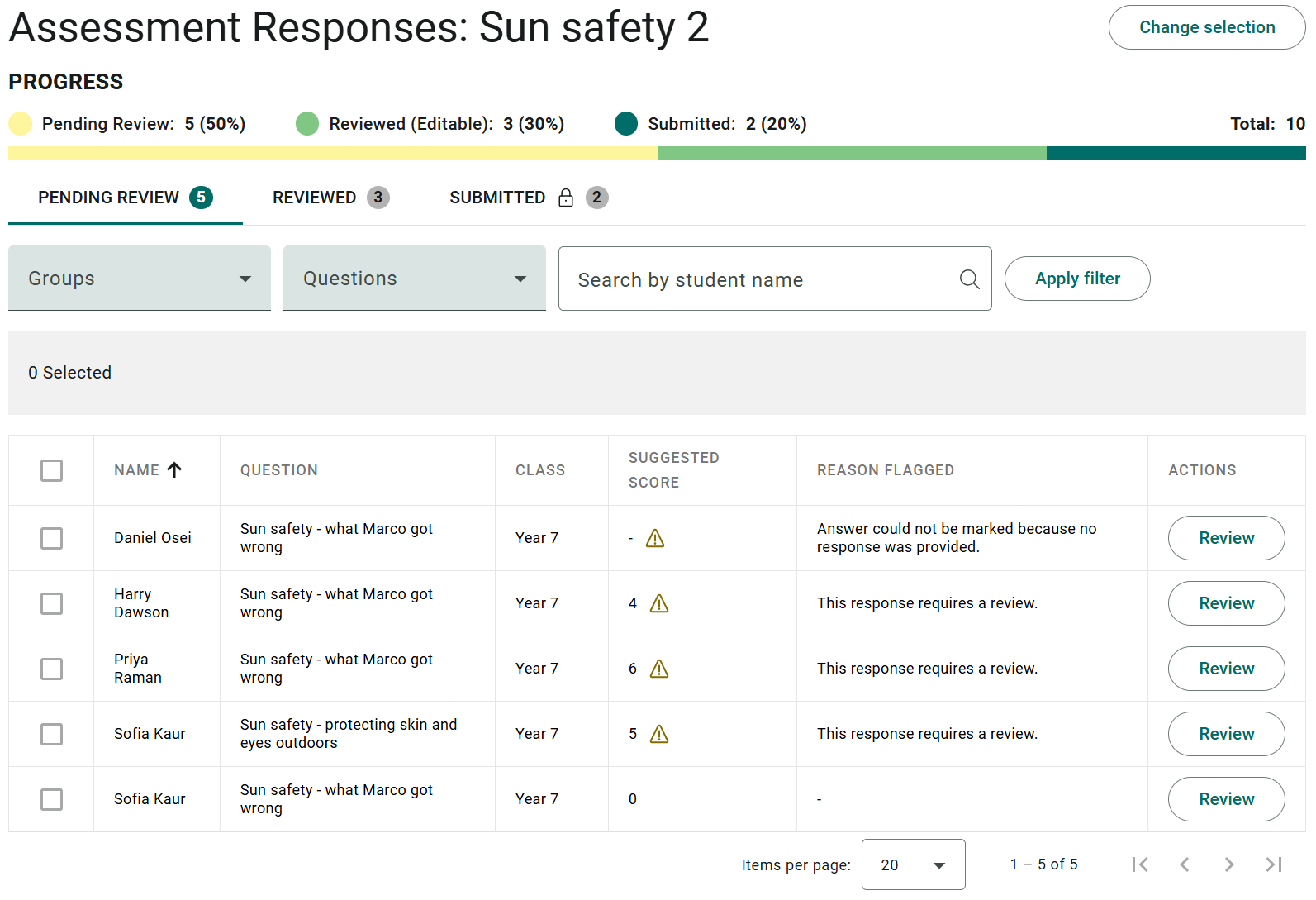Go to first page of results
Viewport: 1316px width, 900px height.
[x=1140, y=864]
